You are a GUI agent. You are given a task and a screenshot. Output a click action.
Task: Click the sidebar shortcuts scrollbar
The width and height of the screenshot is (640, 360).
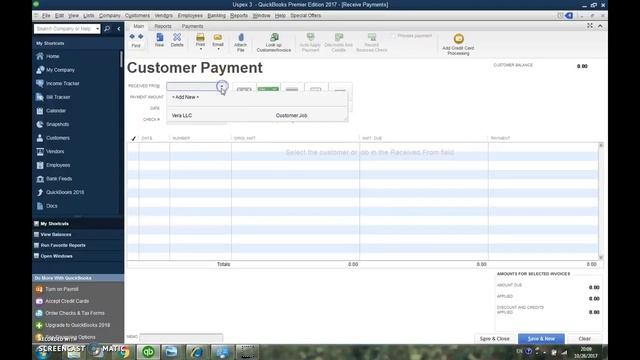121,59
